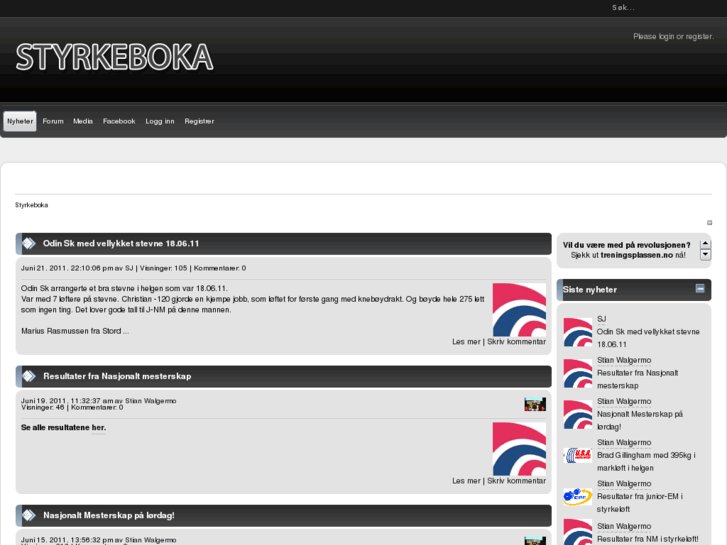Open sidebar Odin Sk med vellykket stevne
The height and width of the screenshot is (545, 727).
pos(648,338)
